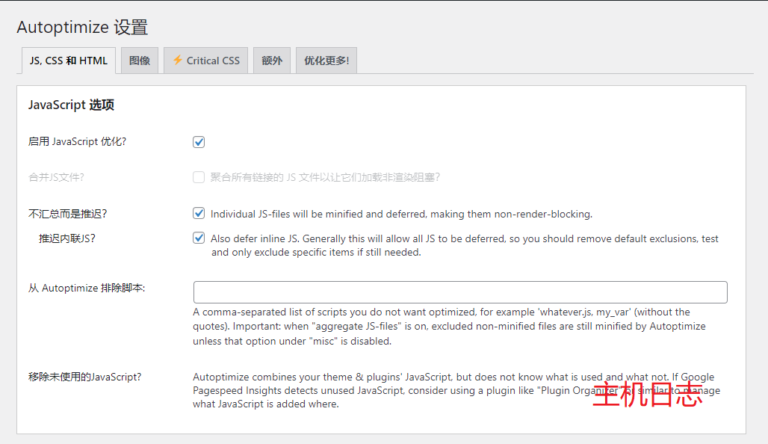Click the 移除未使用的JavaScript? label
The width and height of the screenshot is (768, 444).
coord(85,377)
